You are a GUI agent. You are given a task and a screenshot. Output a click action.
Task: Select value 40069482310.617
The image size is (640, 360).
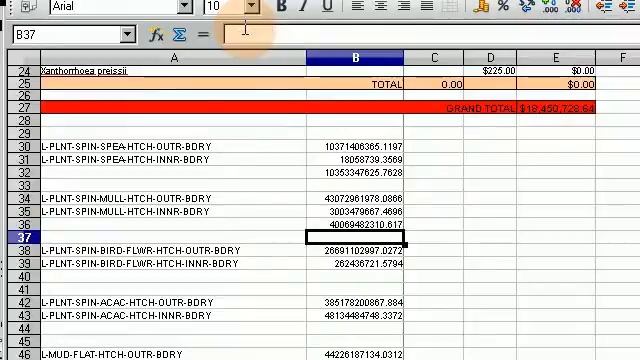(355, 224)
